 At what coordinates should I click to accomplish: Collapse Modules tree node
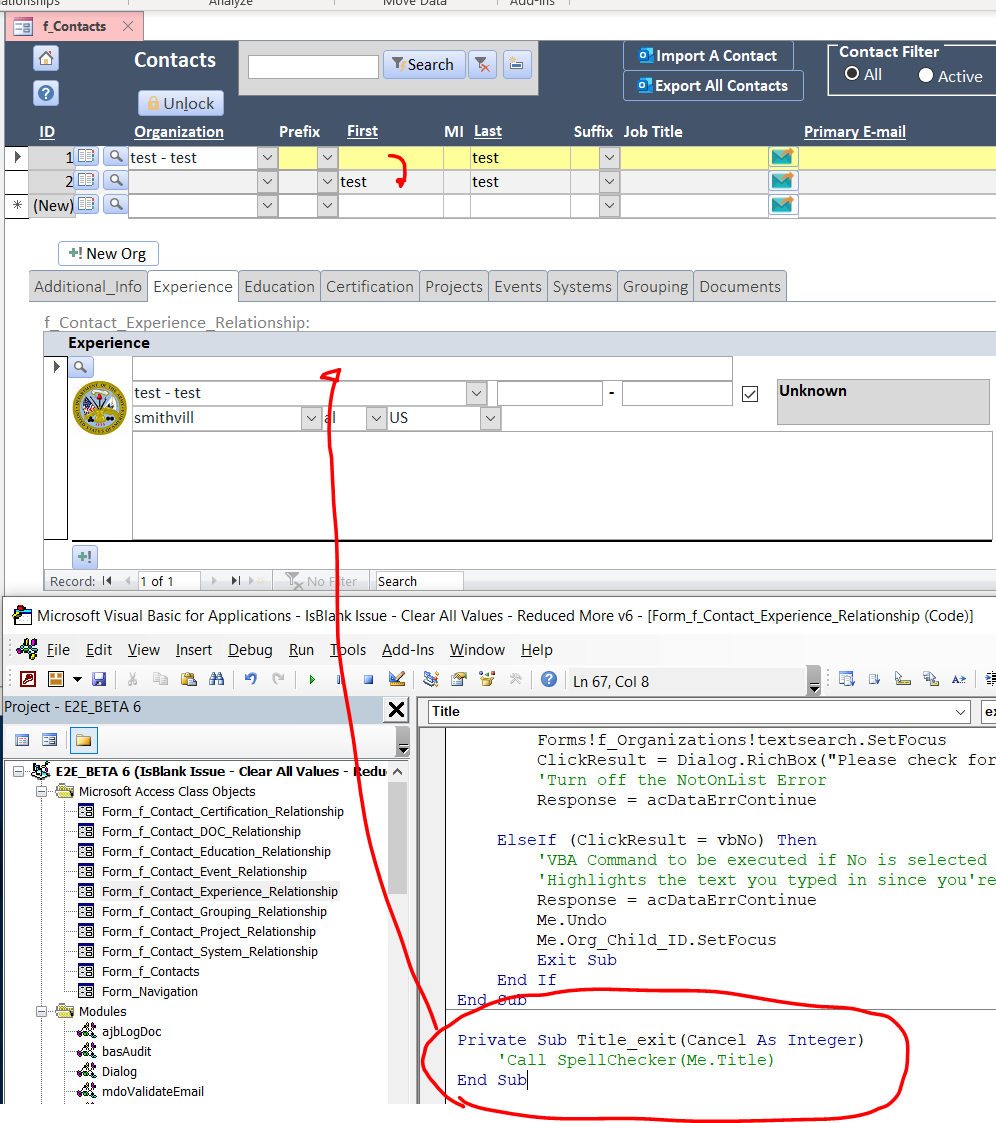coord(42,1011)
